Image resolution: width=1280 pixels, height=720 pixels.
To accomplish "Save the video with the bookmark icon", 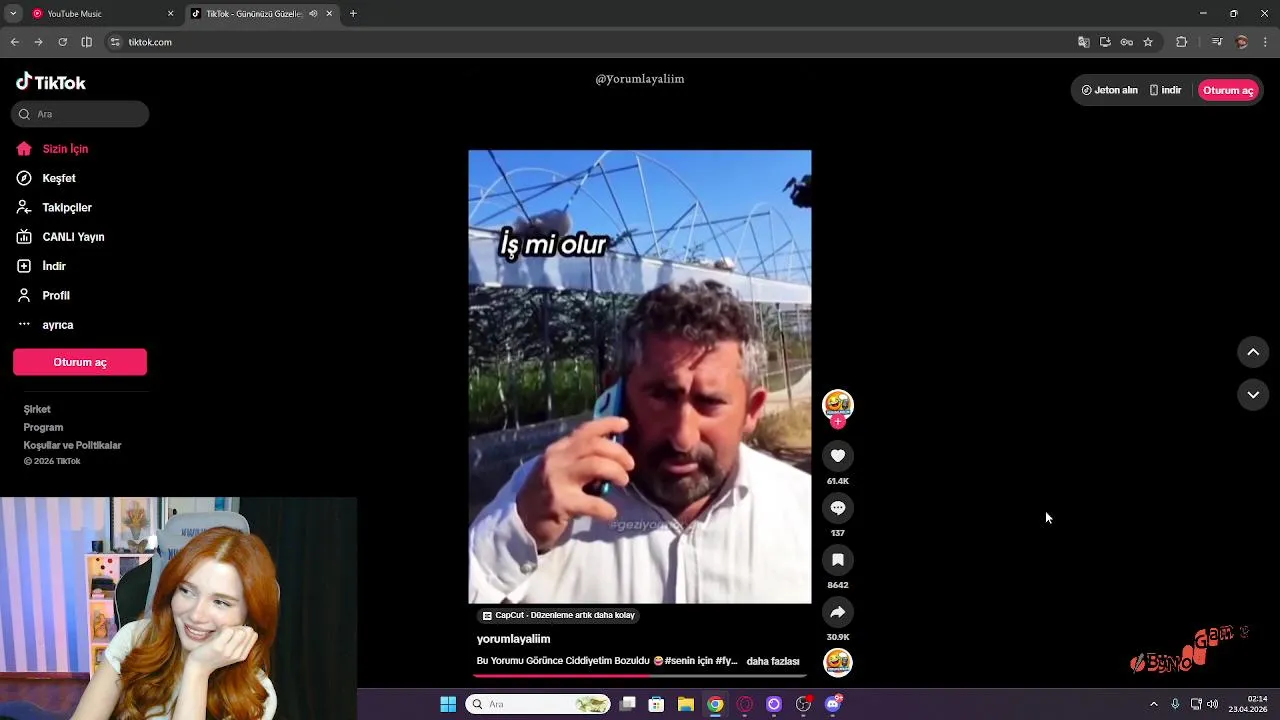I will 838,560.
